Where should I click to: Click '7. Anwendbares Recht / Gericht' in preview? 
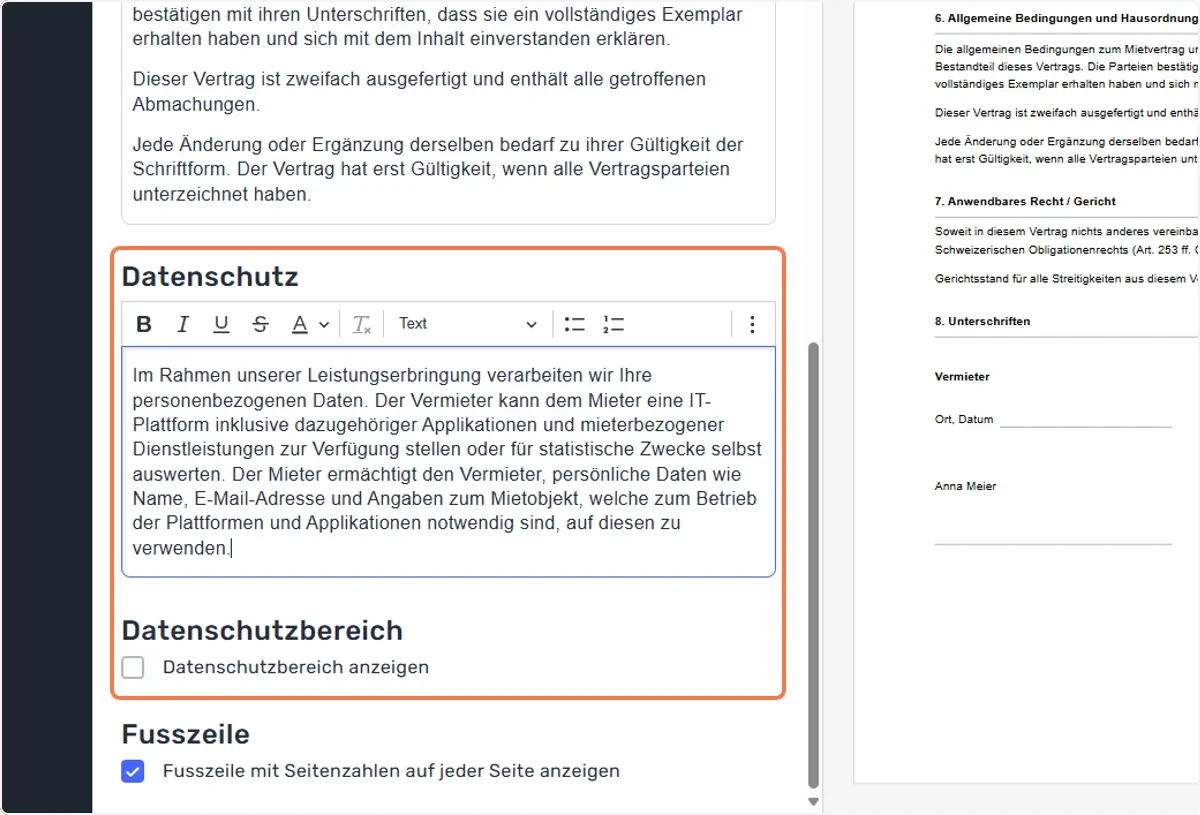[1025, 201]
